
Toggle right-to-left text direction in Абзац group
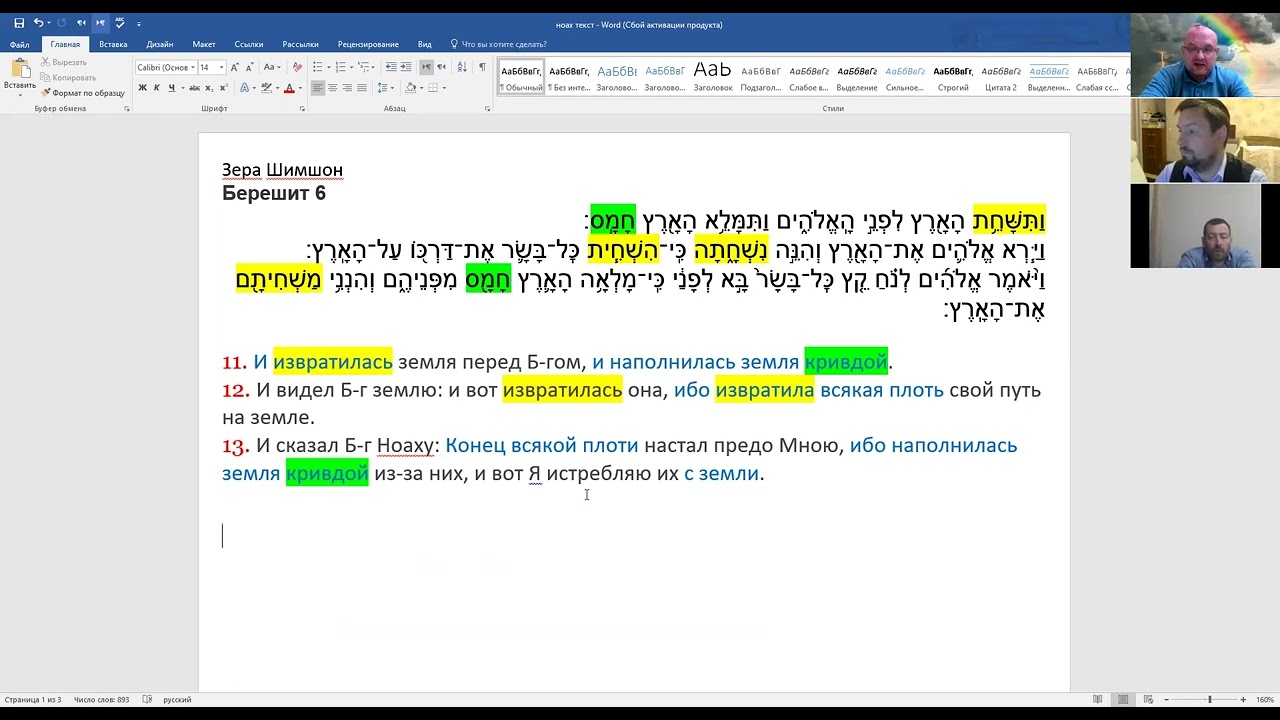click(x=441, y=67)
